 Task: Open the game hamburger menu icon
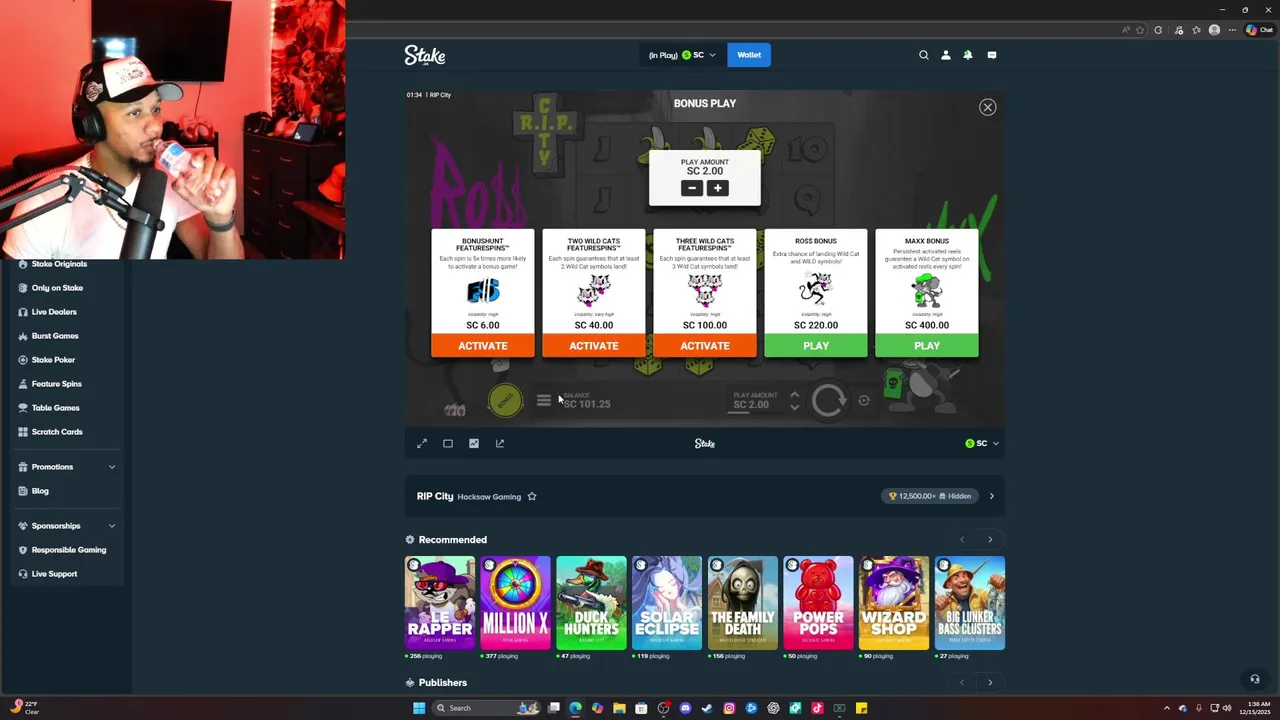pos(543,400)
